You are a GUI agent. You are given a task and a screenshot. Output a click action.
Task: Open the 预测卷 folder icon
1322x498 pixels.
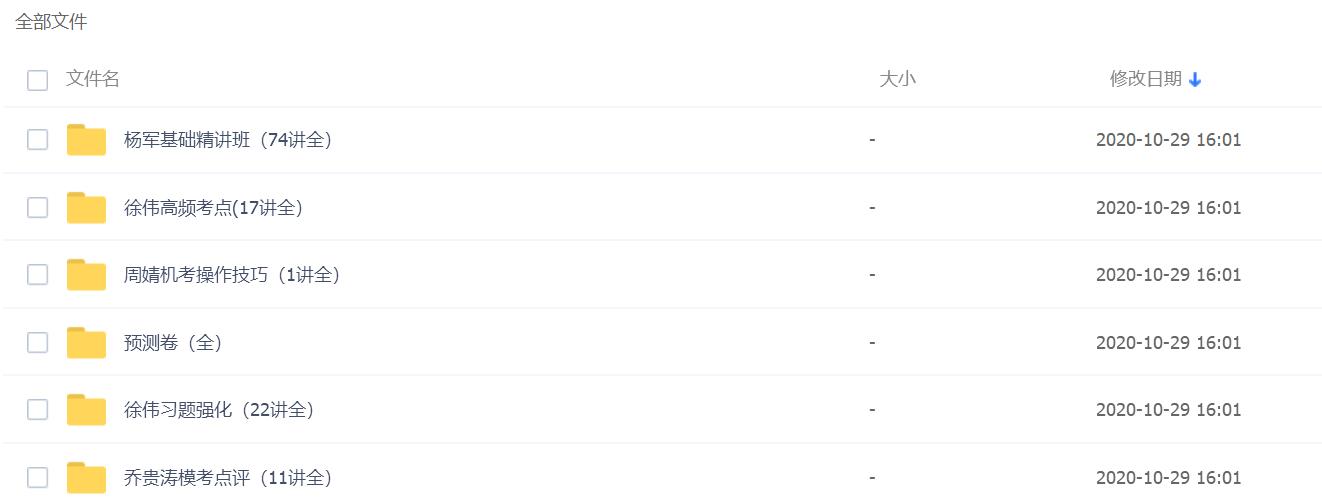pyautogui.click(x=87, y=342)
